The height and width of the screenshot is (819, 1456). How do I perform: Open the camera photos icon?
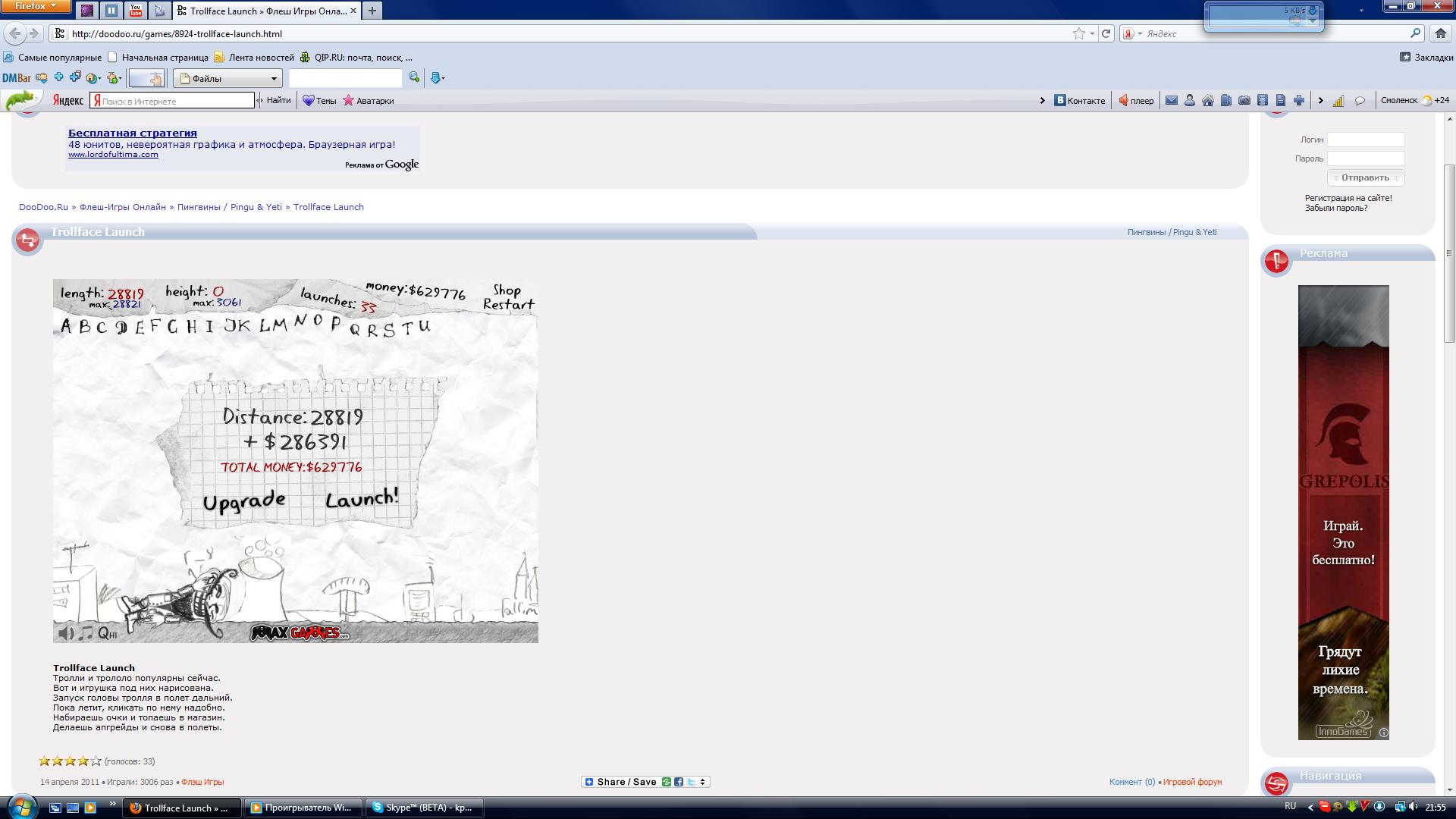pyautogui.click(x=1244, y=100)
